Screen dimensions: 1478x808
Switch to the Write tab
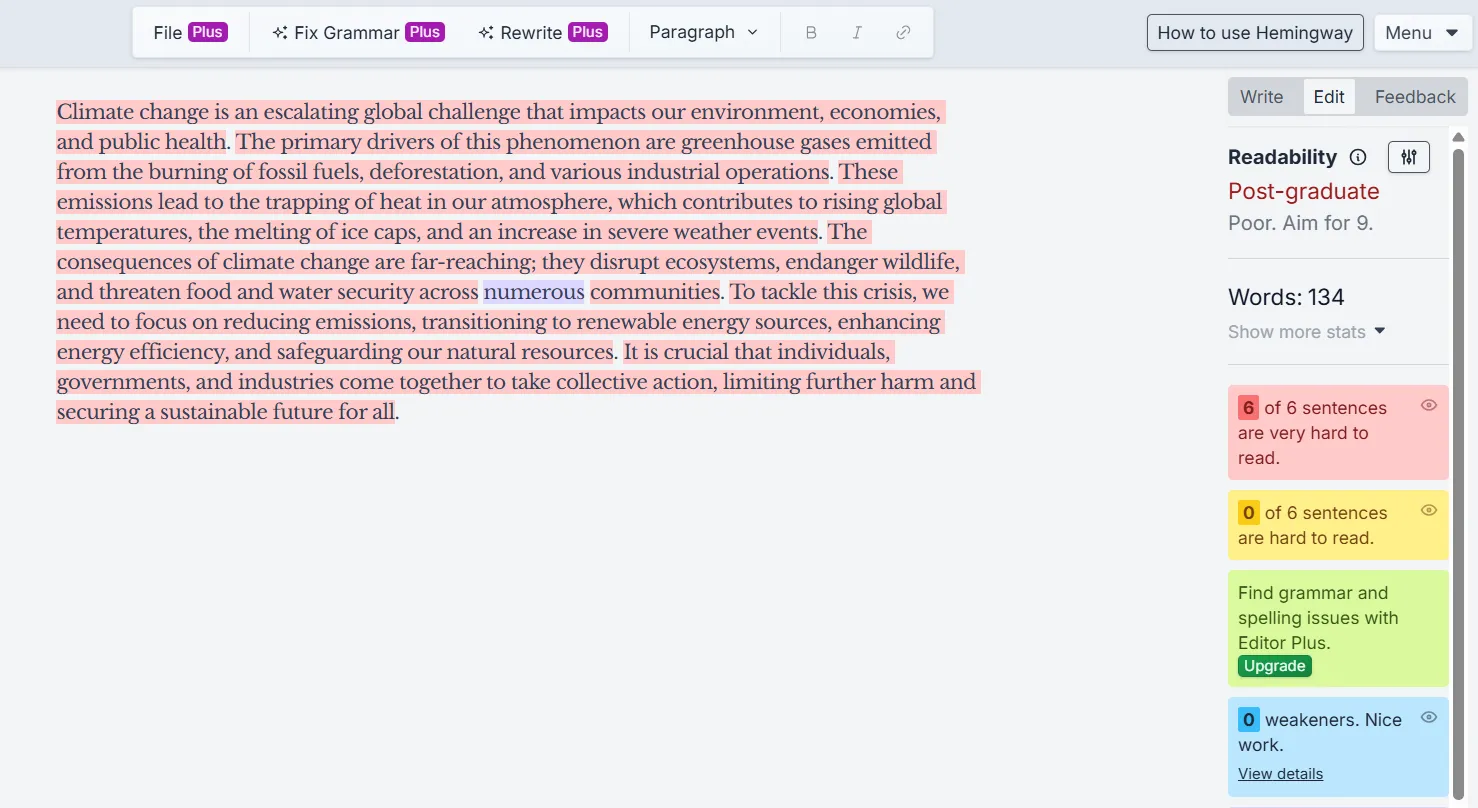pos(1262,96)
